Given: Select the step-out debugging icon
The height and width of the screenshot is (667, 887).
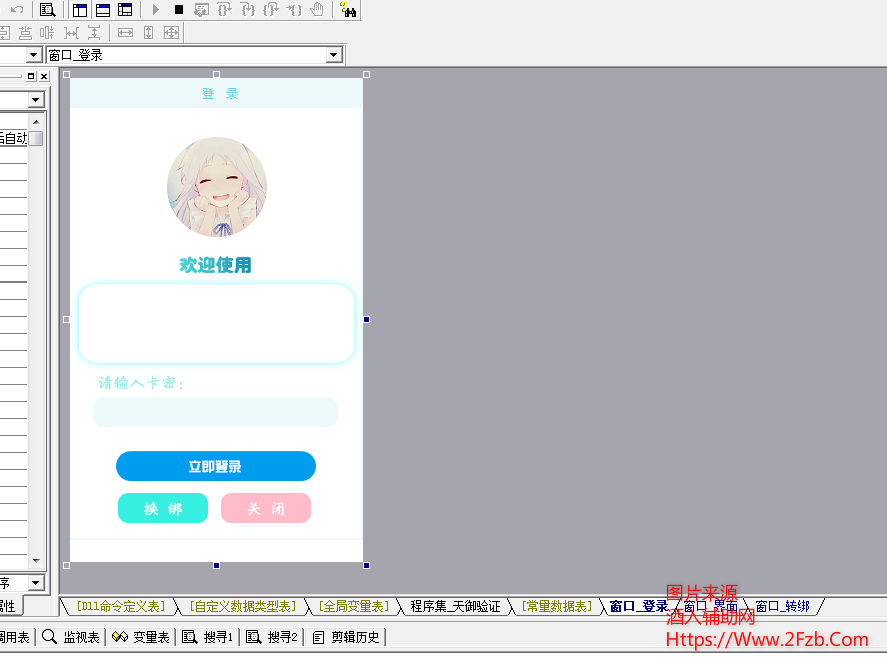Looking at the screenshot, I should click(x=272, y=10).
